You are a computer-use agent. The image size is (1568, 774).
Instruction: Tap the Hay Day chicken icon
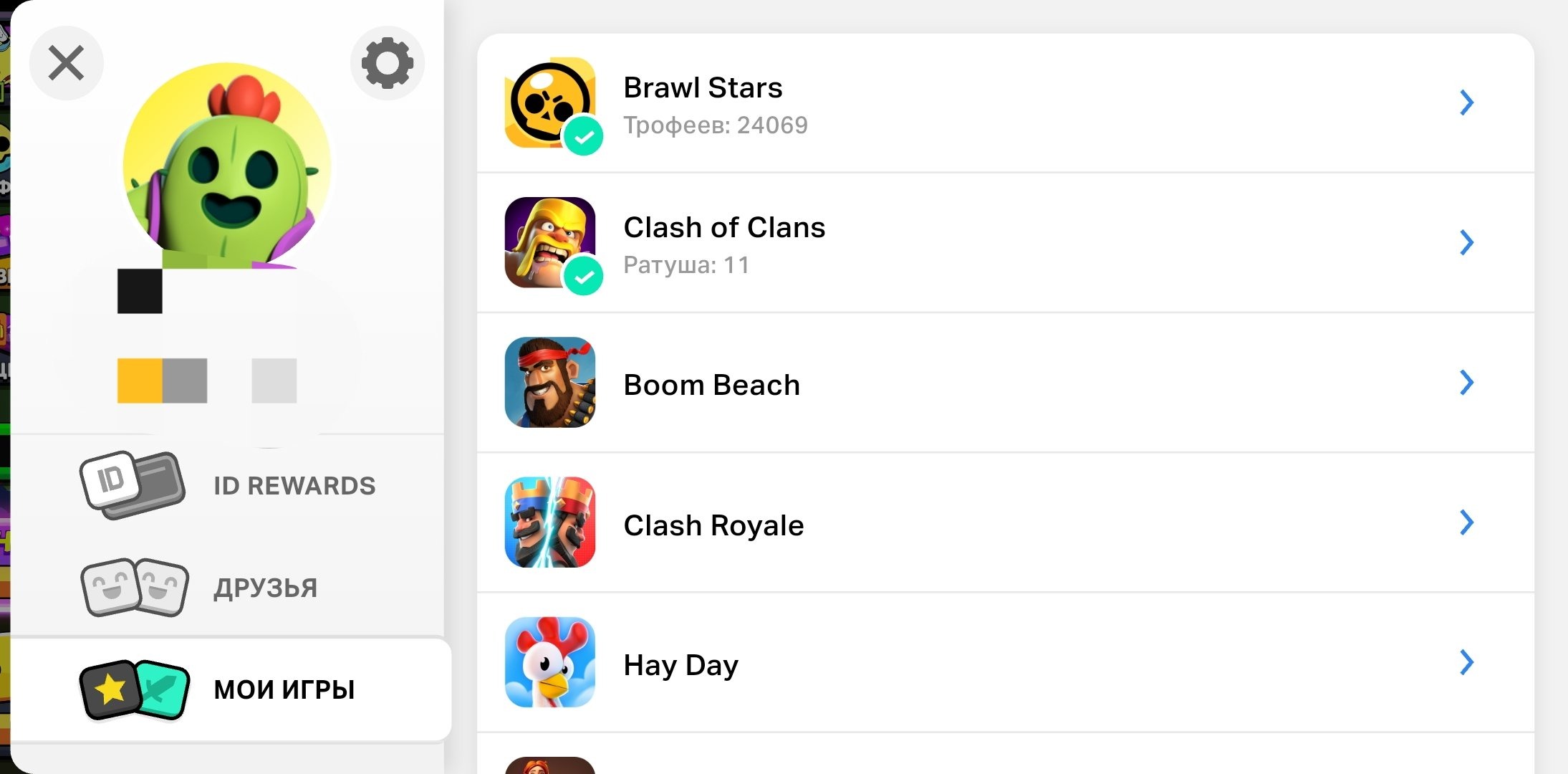pyautogui.click(x=550, y=662)
